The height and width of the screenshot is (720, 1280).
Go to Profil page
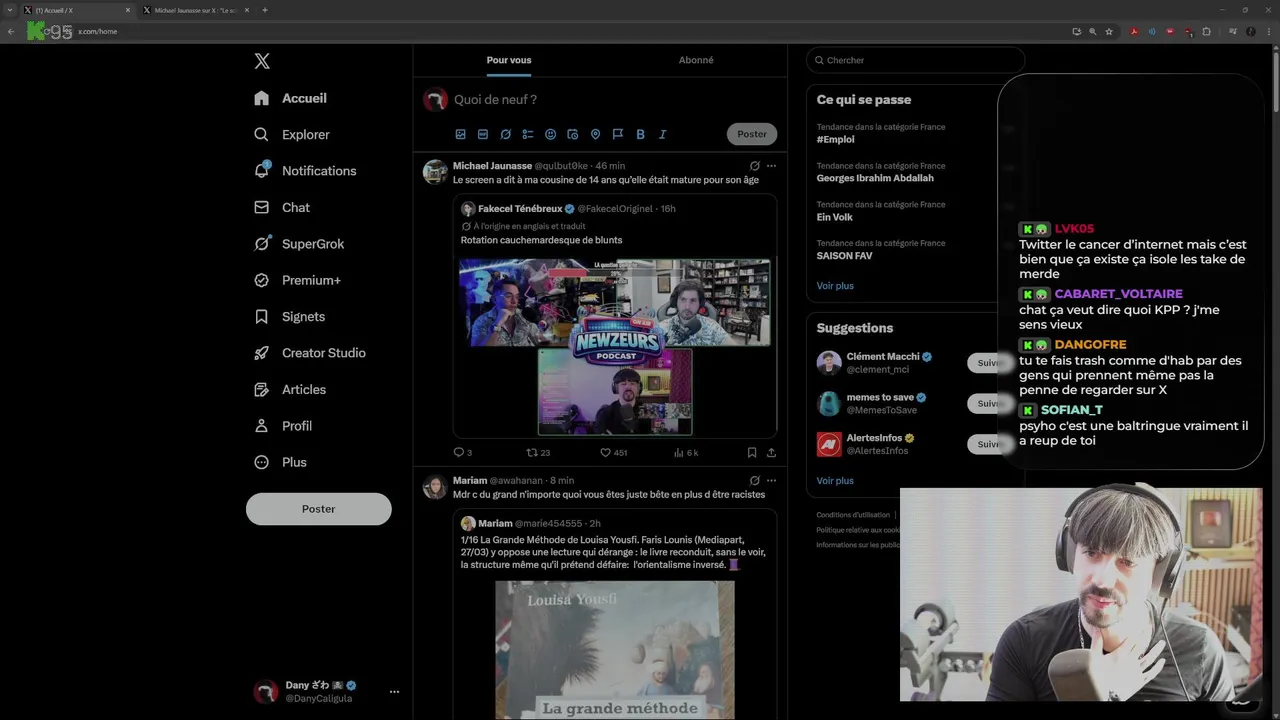(283, 425)
